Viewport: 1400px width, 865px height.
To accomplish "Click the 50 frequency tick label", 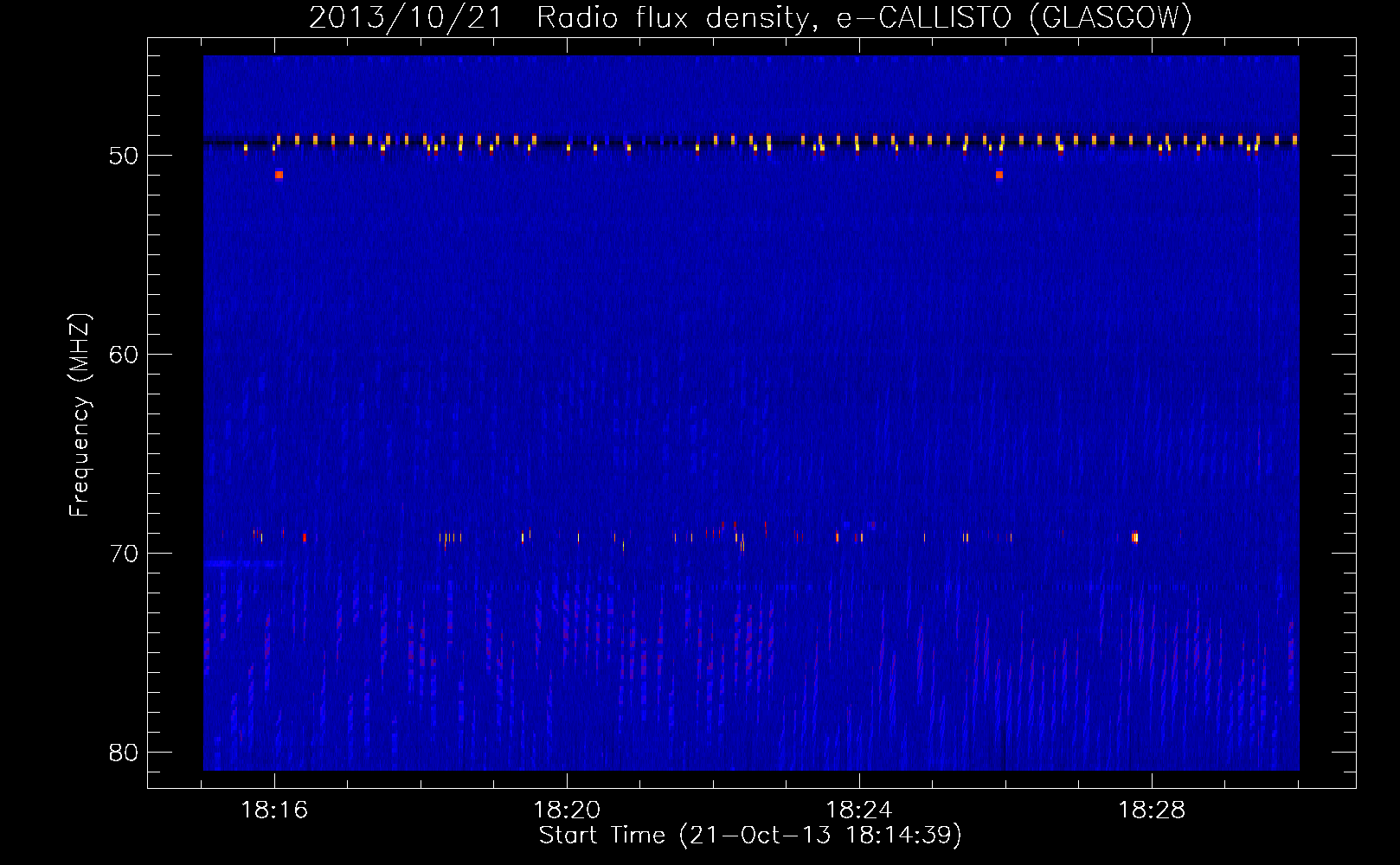I will (x=124, y=156).
